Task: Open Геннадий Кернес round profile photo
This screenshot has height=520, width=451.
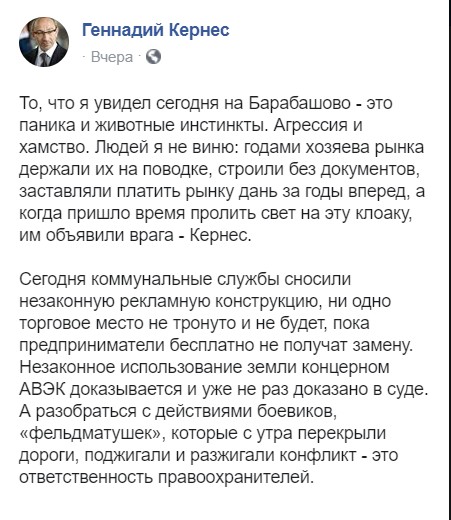Action: pyautogui.click(x=44, y=42)
